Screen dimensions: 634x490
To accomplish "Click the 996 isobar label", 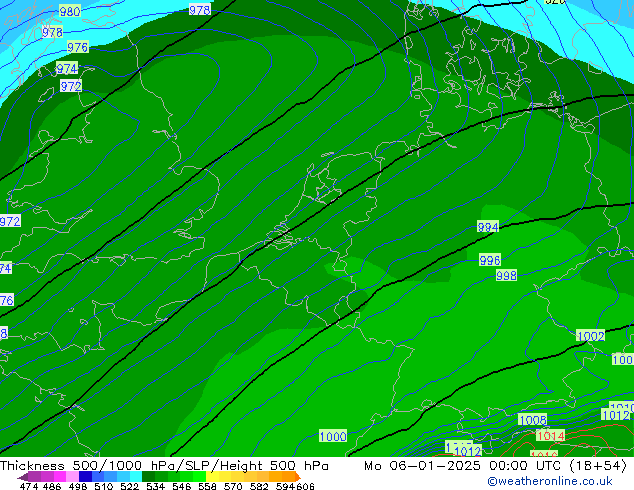I will click(490, 260).
